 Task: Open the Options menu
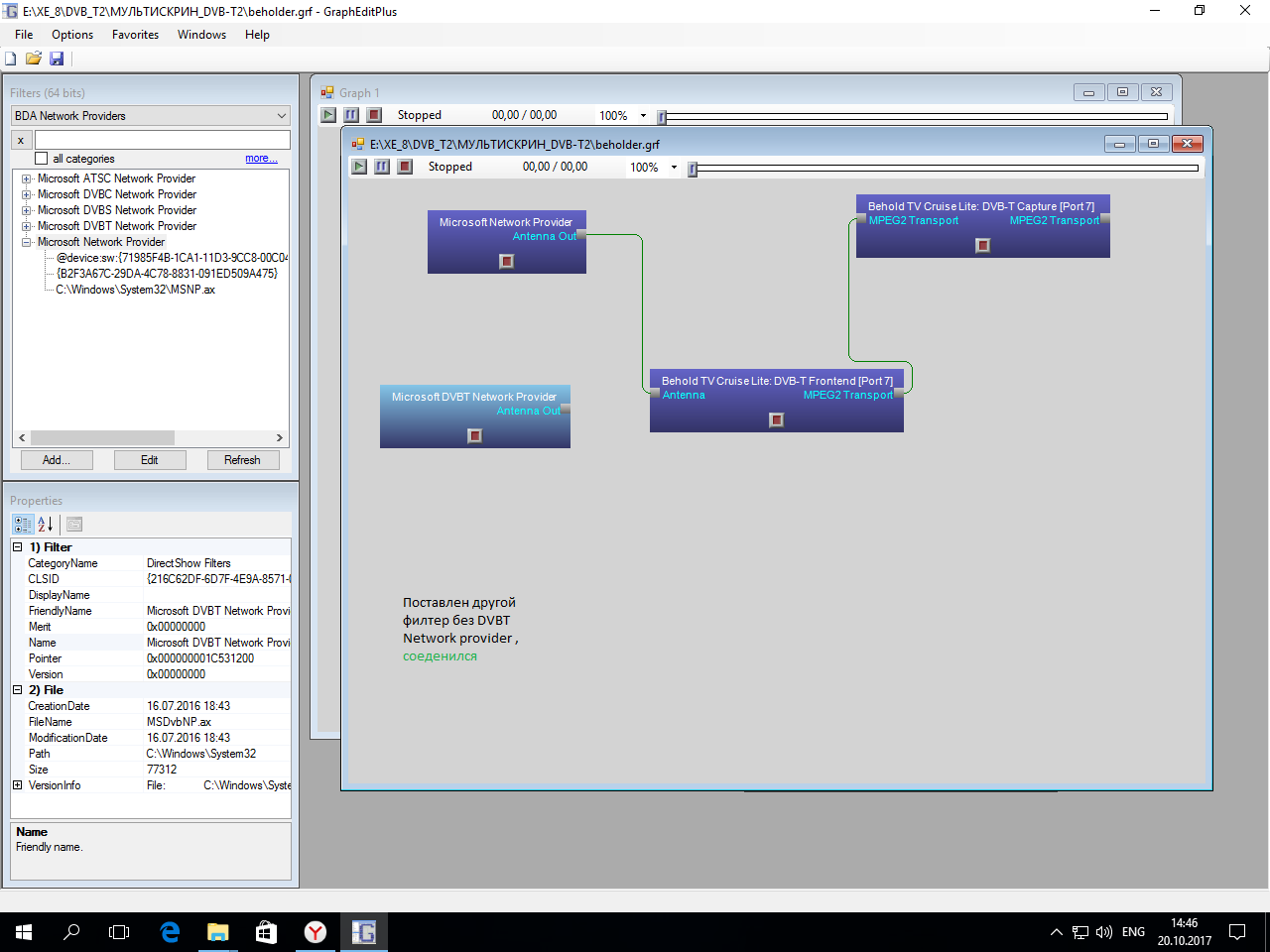[x=72, y=35]
